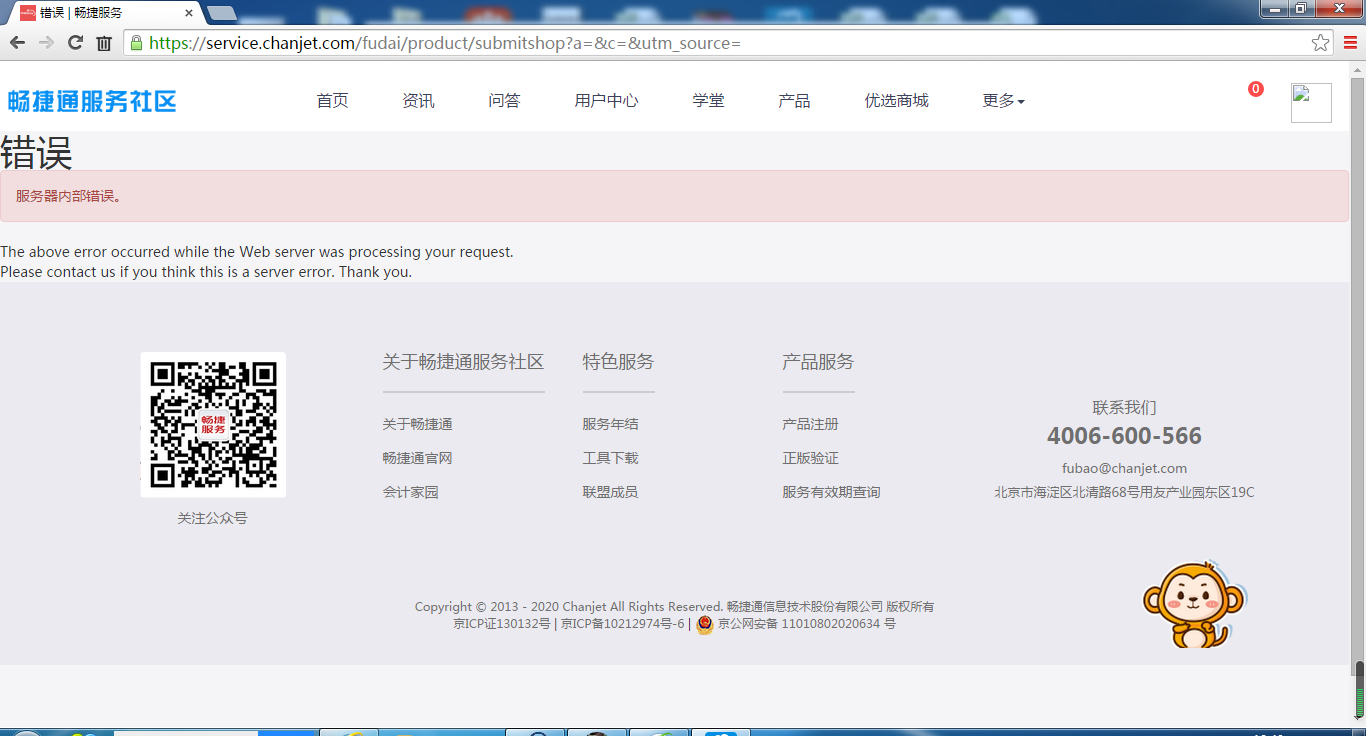This screenshot has width=1366, height=736.
Task: Open the 首页 nav item
Action: click(x=333, y=101)
